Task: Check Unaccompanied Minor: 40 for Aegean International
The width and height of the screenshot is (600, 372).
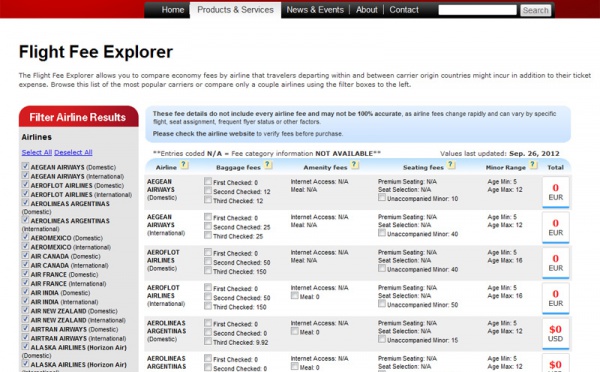Action: coord(382,233)
